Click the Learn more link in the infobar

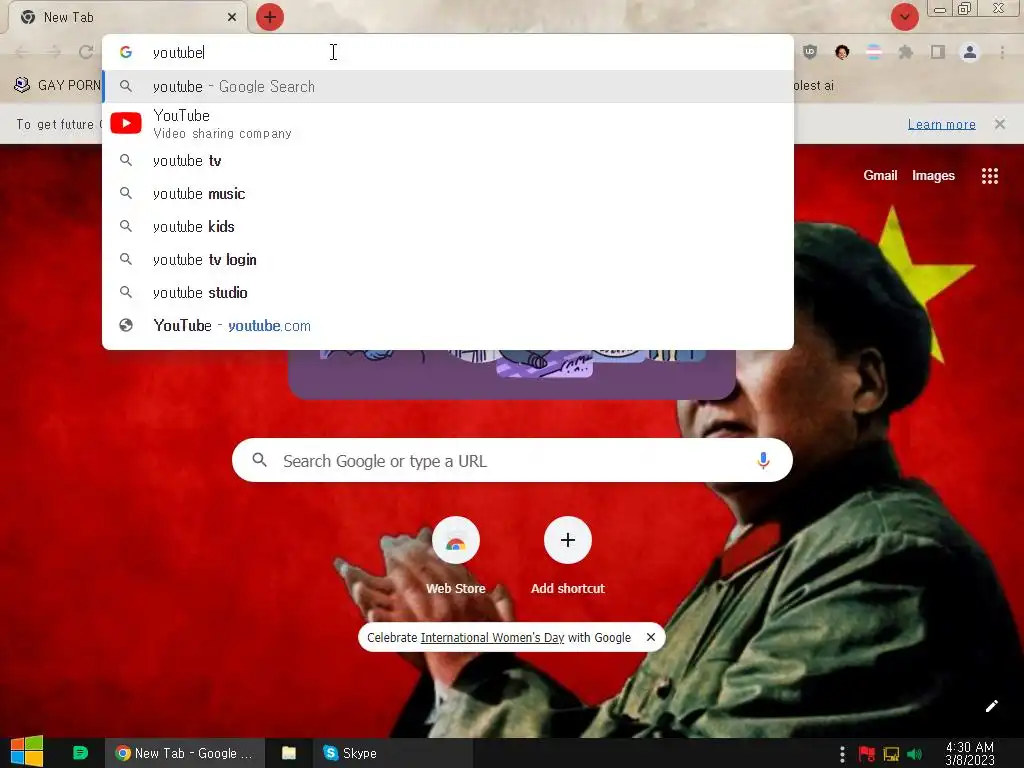[x=941, y=124]
